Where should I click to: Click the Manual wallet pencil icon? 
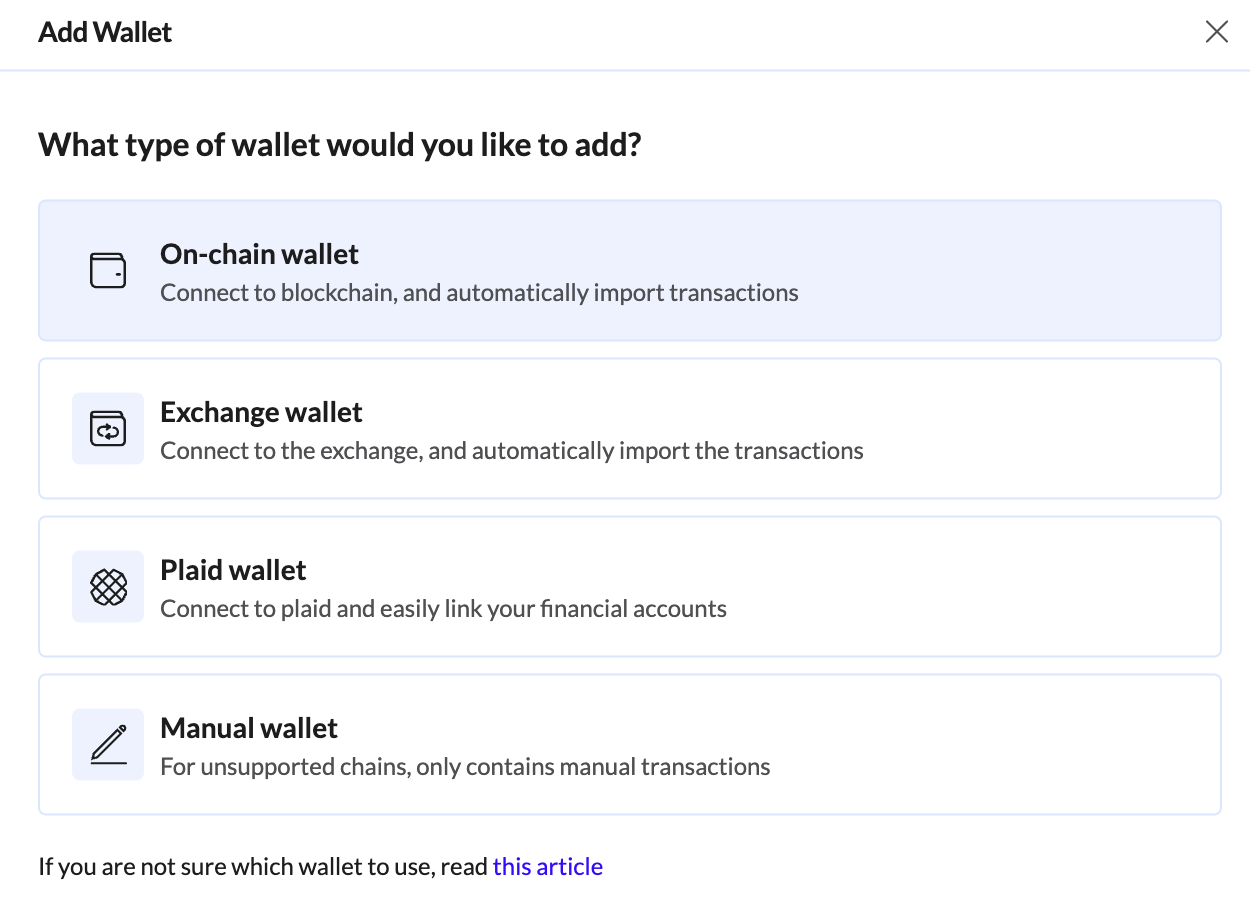[108, 745]
